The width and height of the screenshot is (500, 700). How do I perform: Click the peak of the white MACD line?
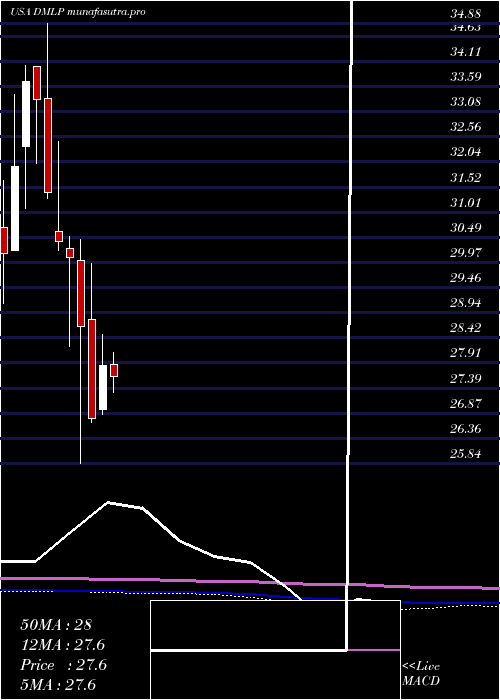pos(108,502)
